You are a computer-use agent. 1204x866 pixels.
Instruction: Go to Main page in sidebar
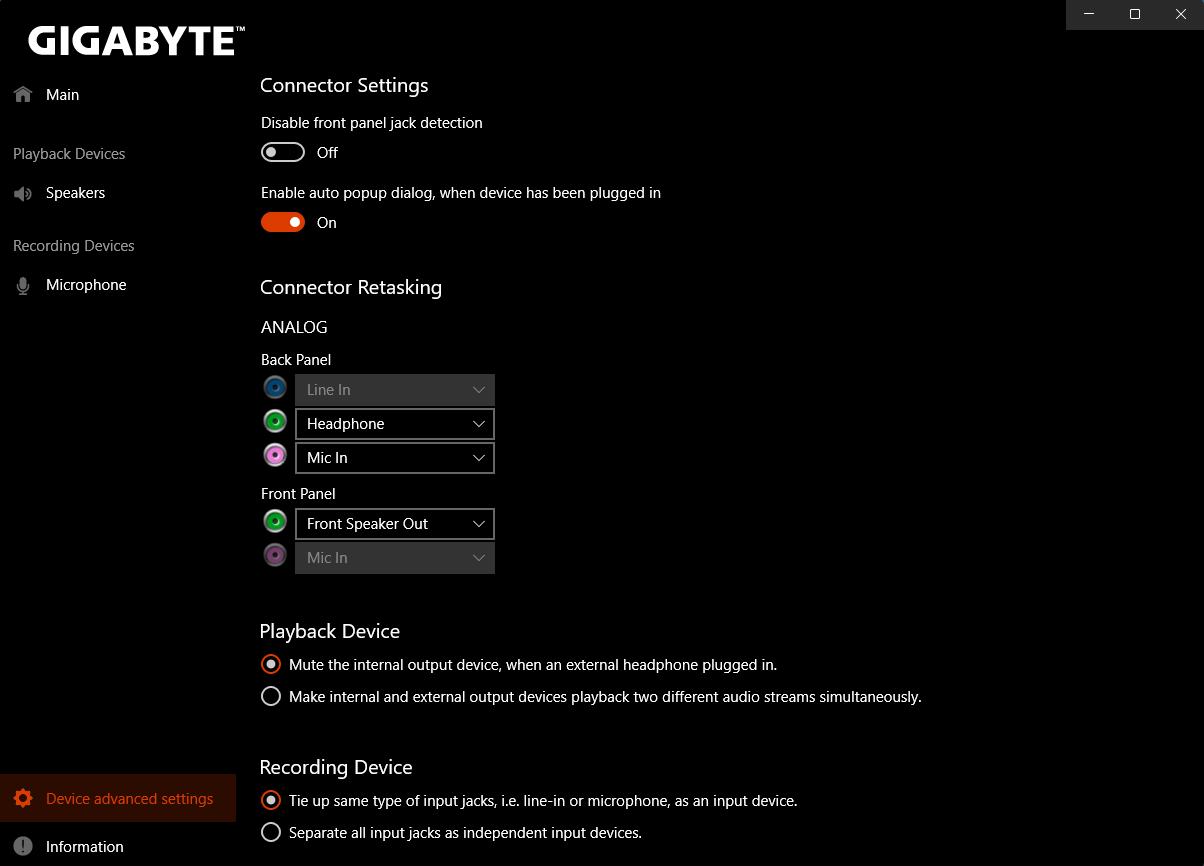tap(62, 95)
